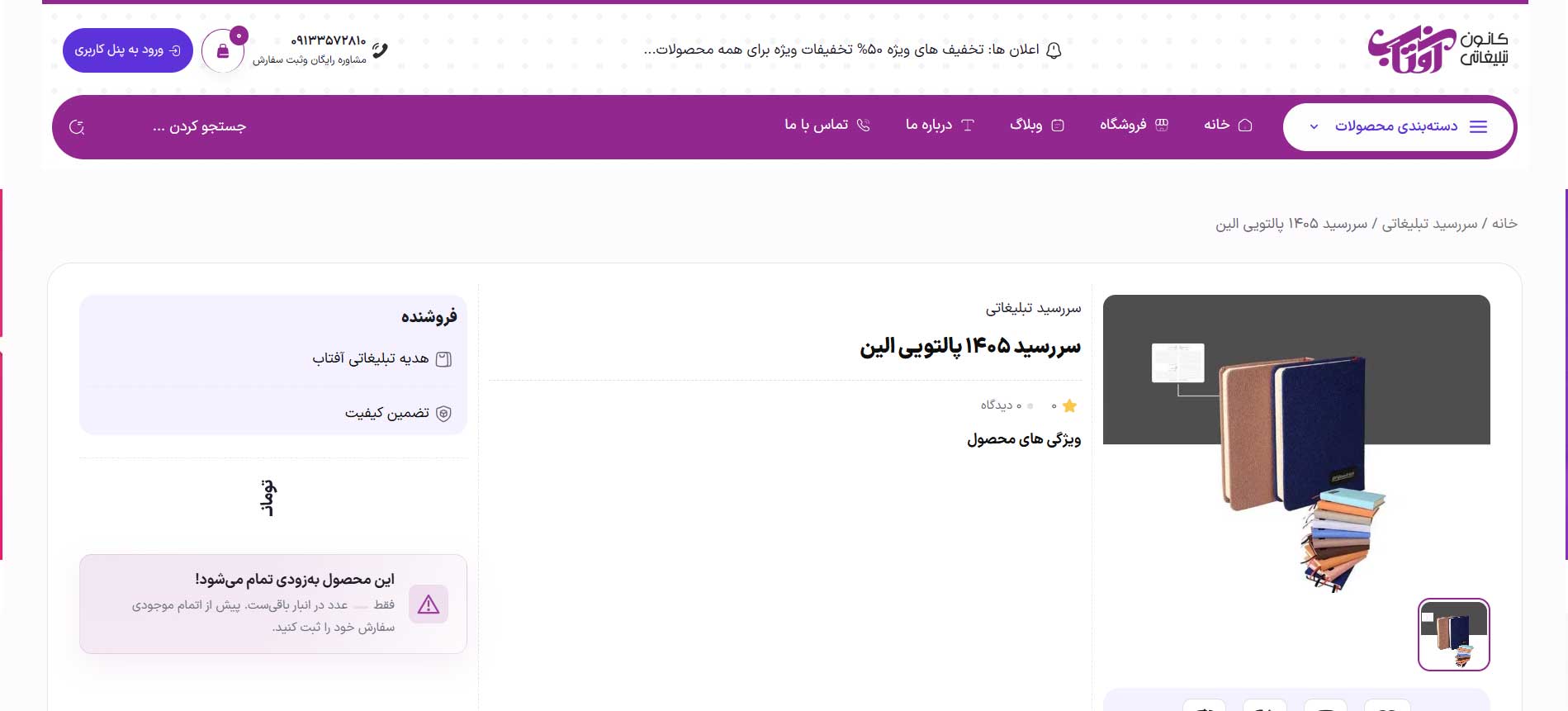
Task: Click the ۰ دیدگاه review count text
Action: pyautogui.click(x=1002, y=405)
